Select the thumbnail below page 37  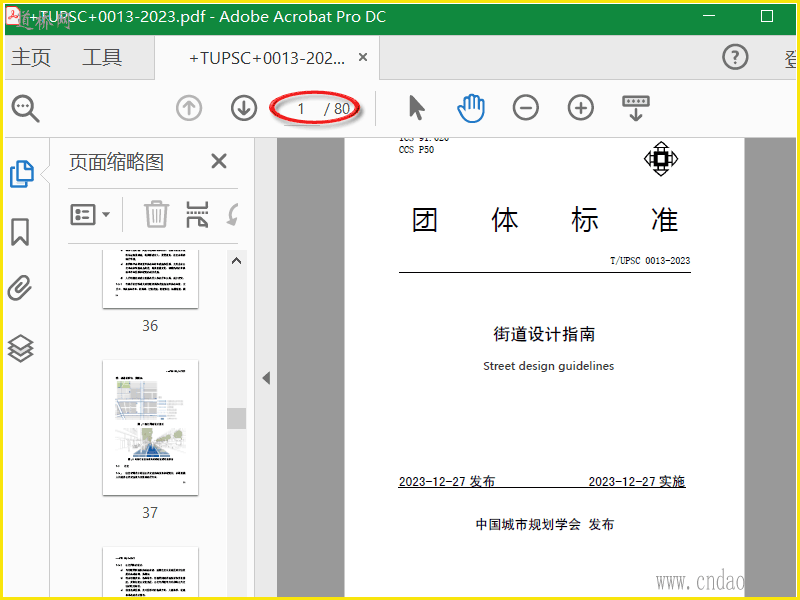(151, 571)
